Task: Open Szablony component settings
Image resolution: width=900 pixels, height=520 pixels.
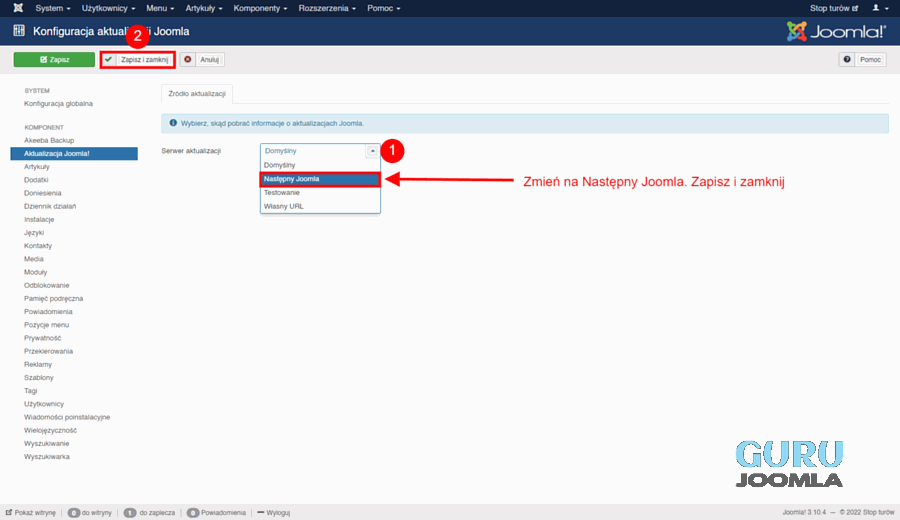Action: tap(38, 378)
